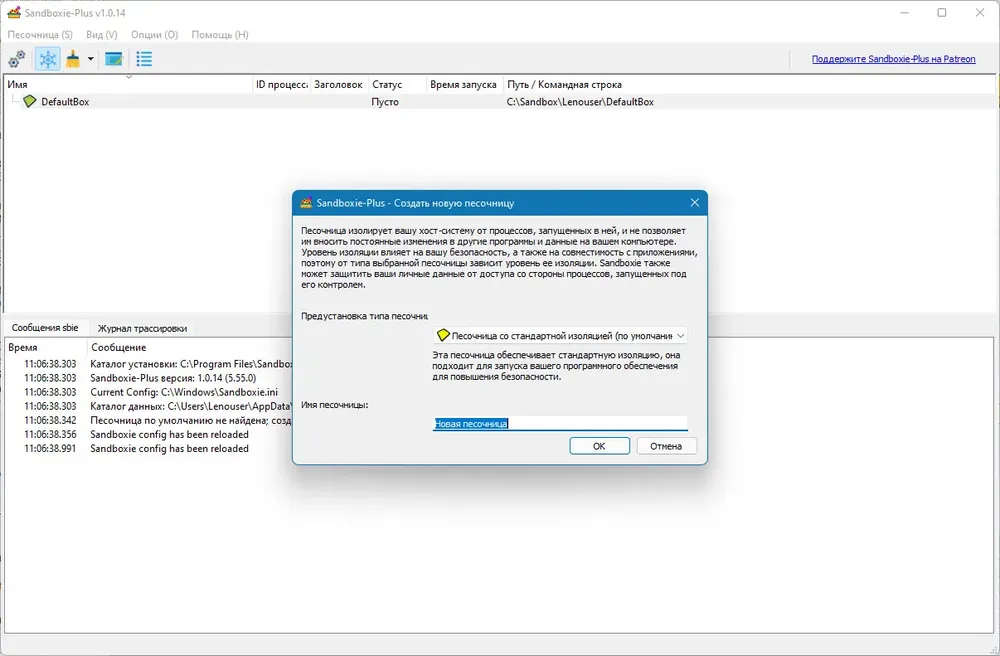Screen dimensions: 1000x656
Task: Click the list view icon in toolbar
Action: pyautogui.click(x=144, y=59)
